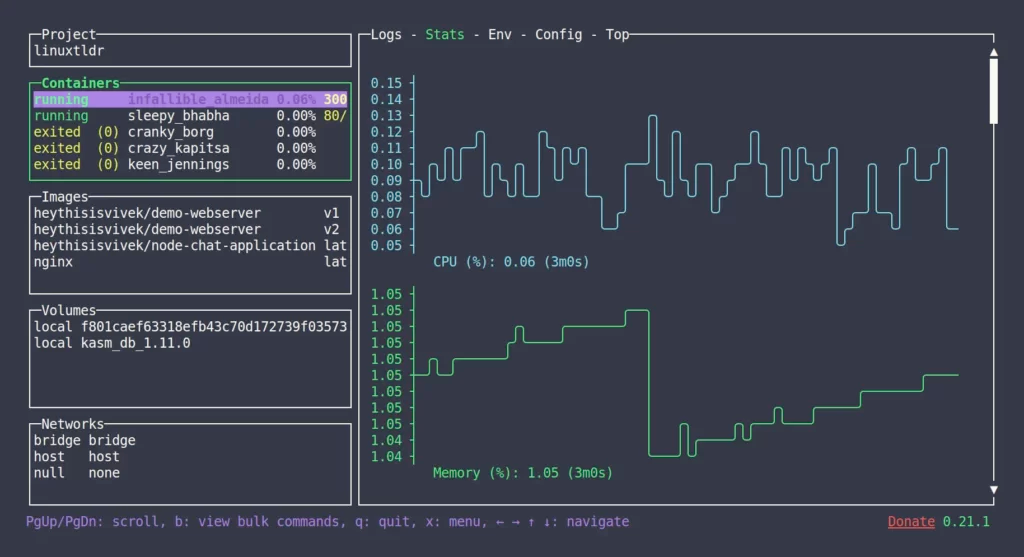Select the nginx image row

[x=190, y=262]
